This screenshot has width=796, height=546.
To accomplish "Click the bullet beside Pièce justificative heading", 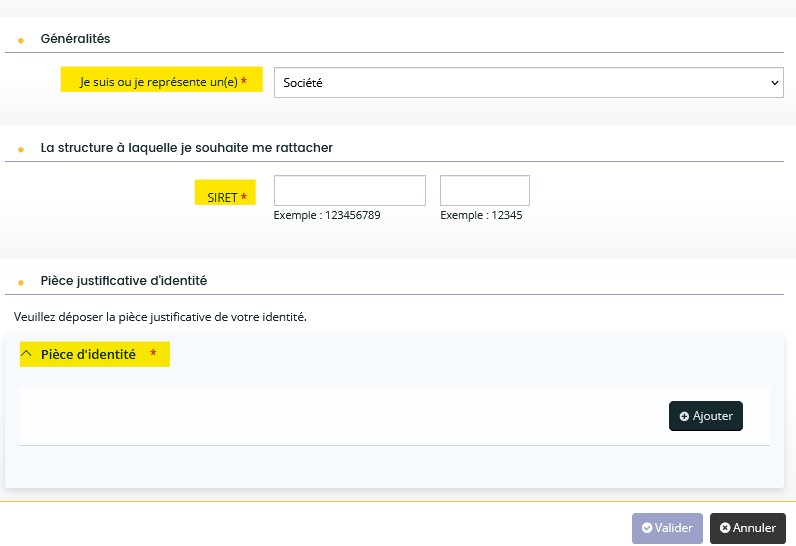I will tap(21, 283).
